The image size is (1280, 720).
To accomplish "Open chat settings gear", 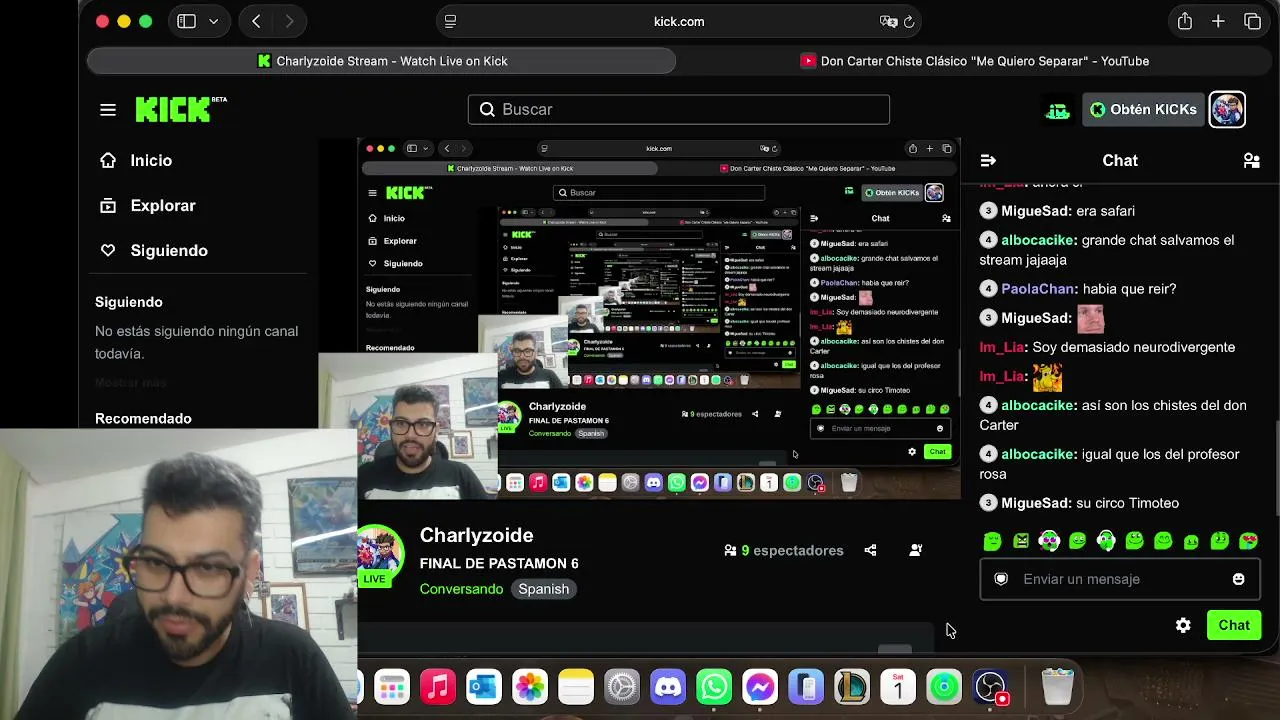I will (x=1183, y=625).
